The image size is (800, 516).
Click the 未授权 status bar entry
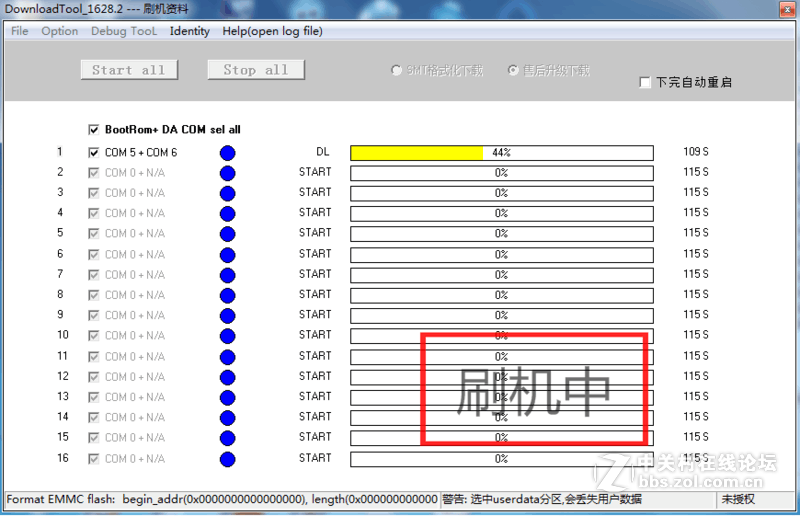(738, 499)
